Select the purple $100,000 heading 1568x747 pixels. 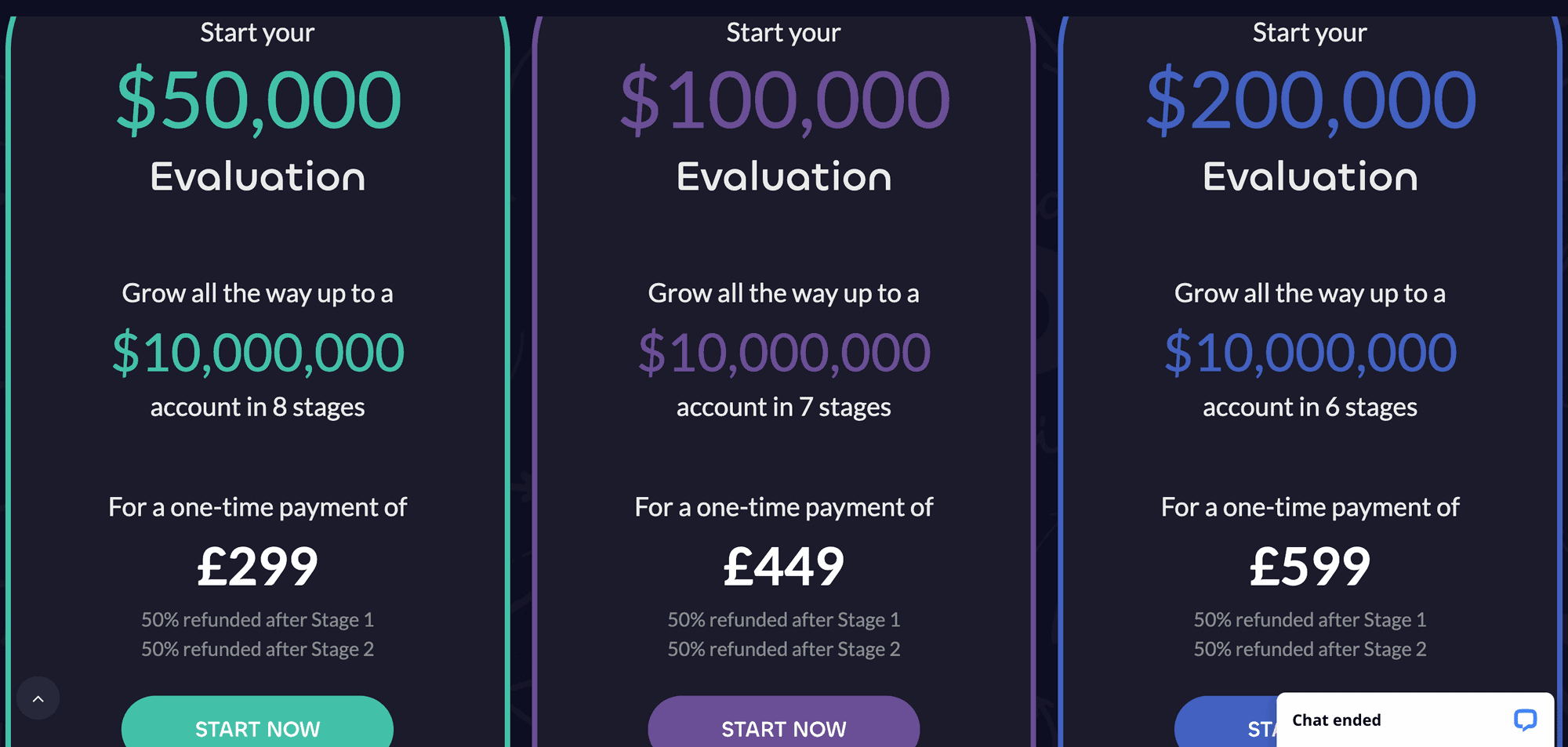click(x=784, y=100)
